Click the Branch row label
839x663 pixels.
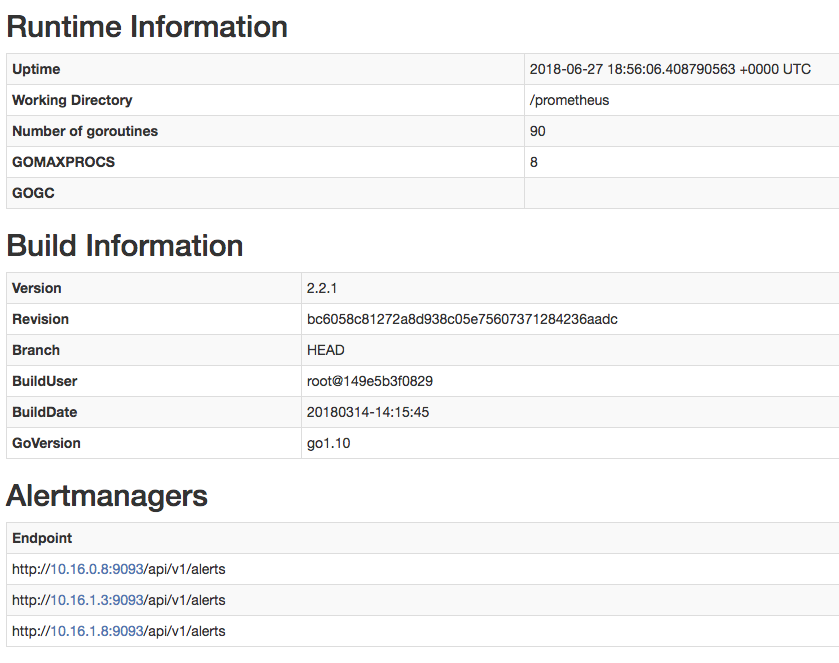pos(36,350)
